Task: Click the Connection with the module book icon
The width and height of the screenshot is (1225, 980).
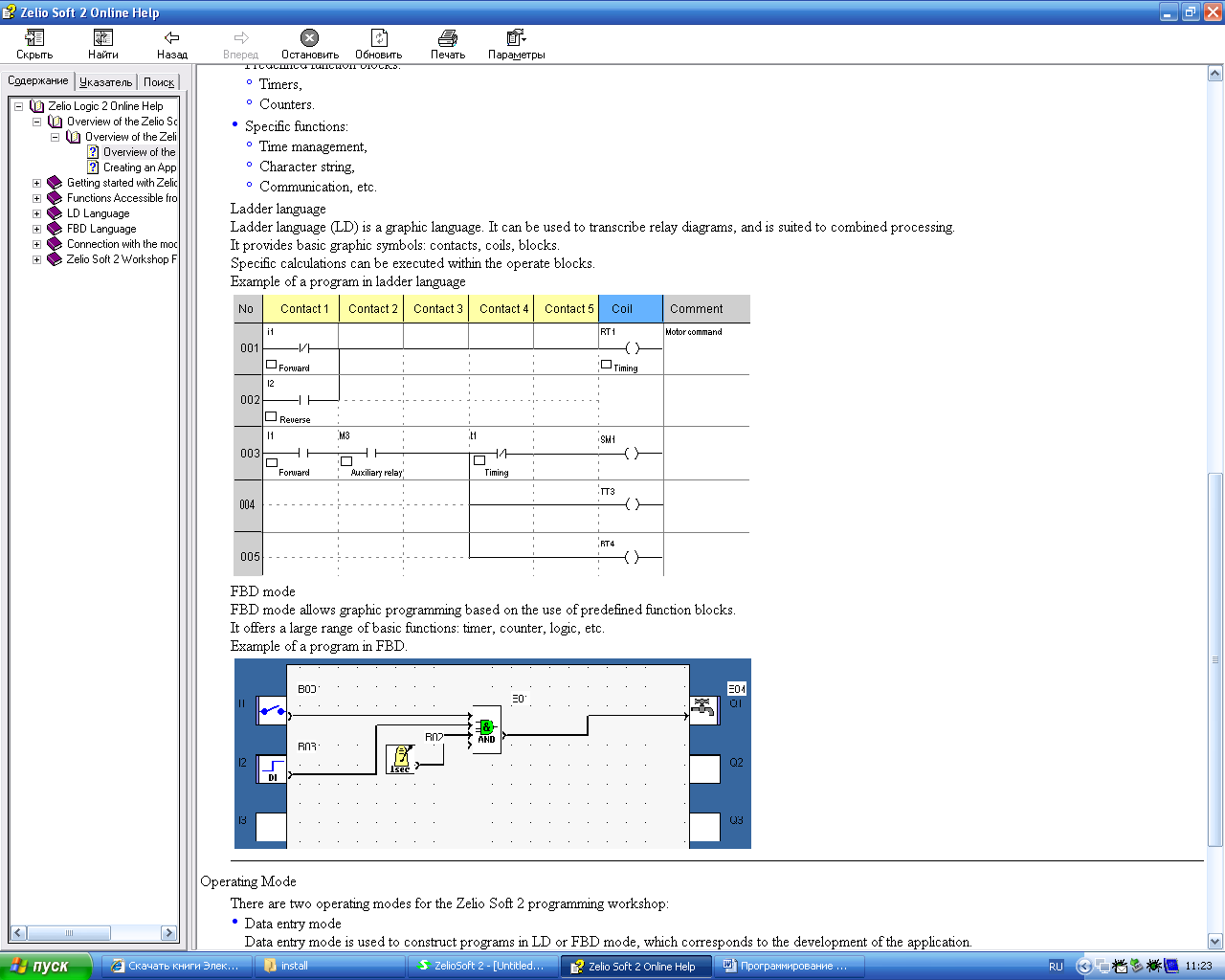Action: (55, 244)
